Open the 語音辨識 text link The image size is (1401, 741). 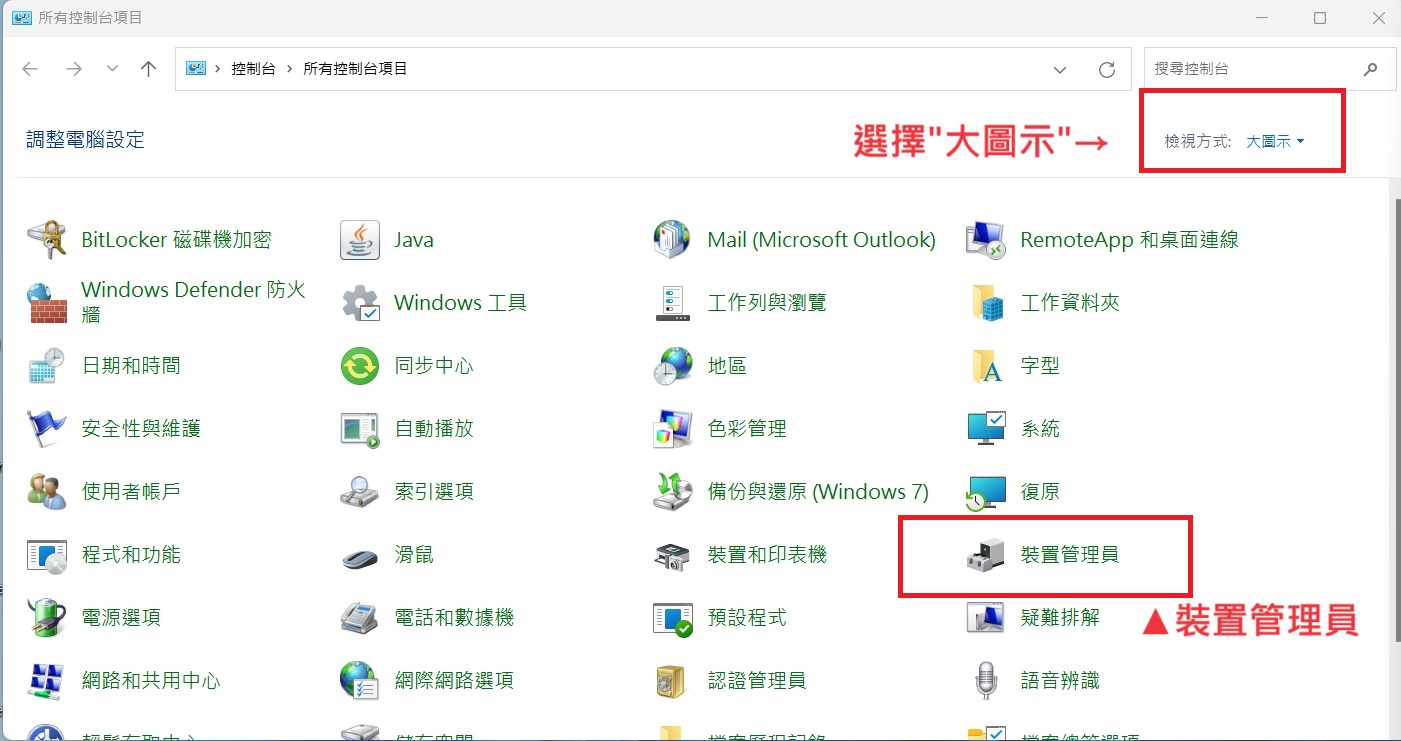(x=1060, y=681)
